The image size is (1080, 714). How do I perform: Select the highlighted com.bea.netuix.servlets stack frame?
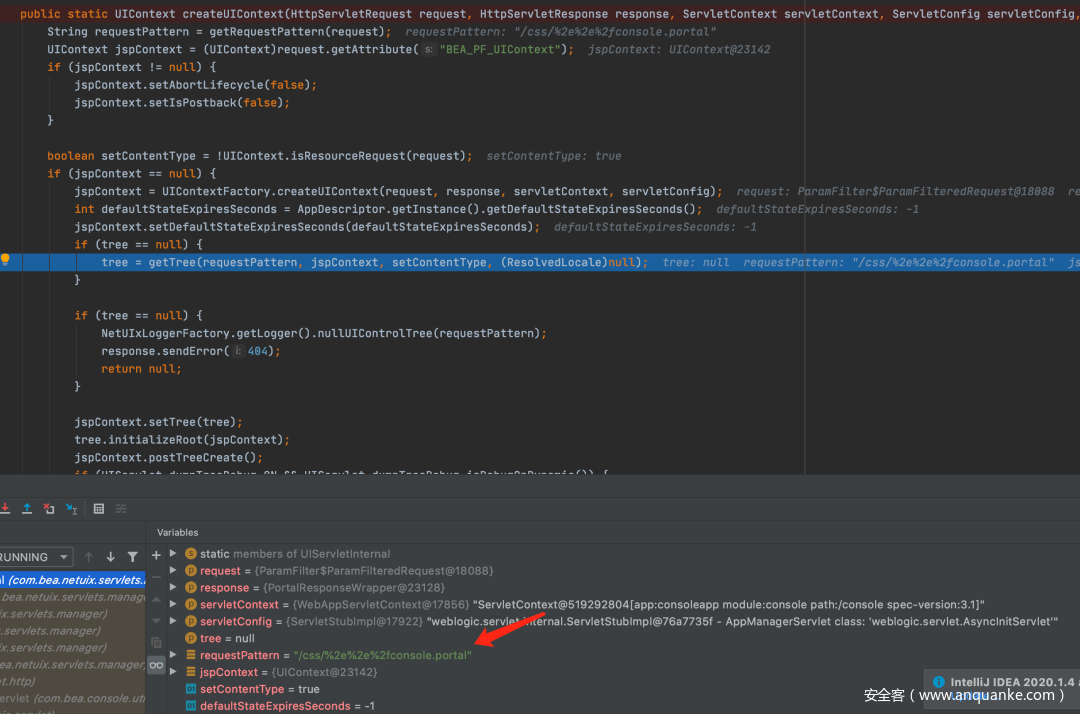pos(72,580)
